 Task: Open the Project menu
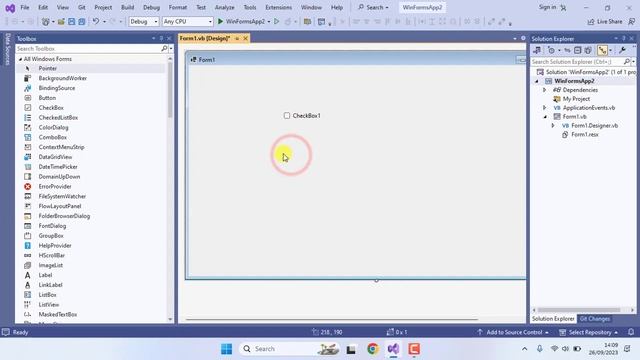[103, 7]
